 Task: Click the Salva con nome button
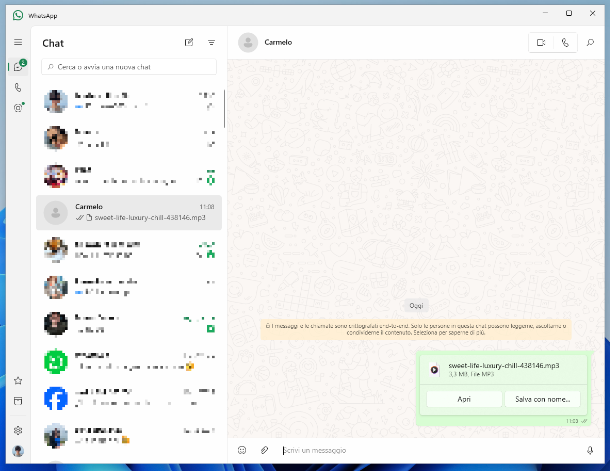pos(542,399)
